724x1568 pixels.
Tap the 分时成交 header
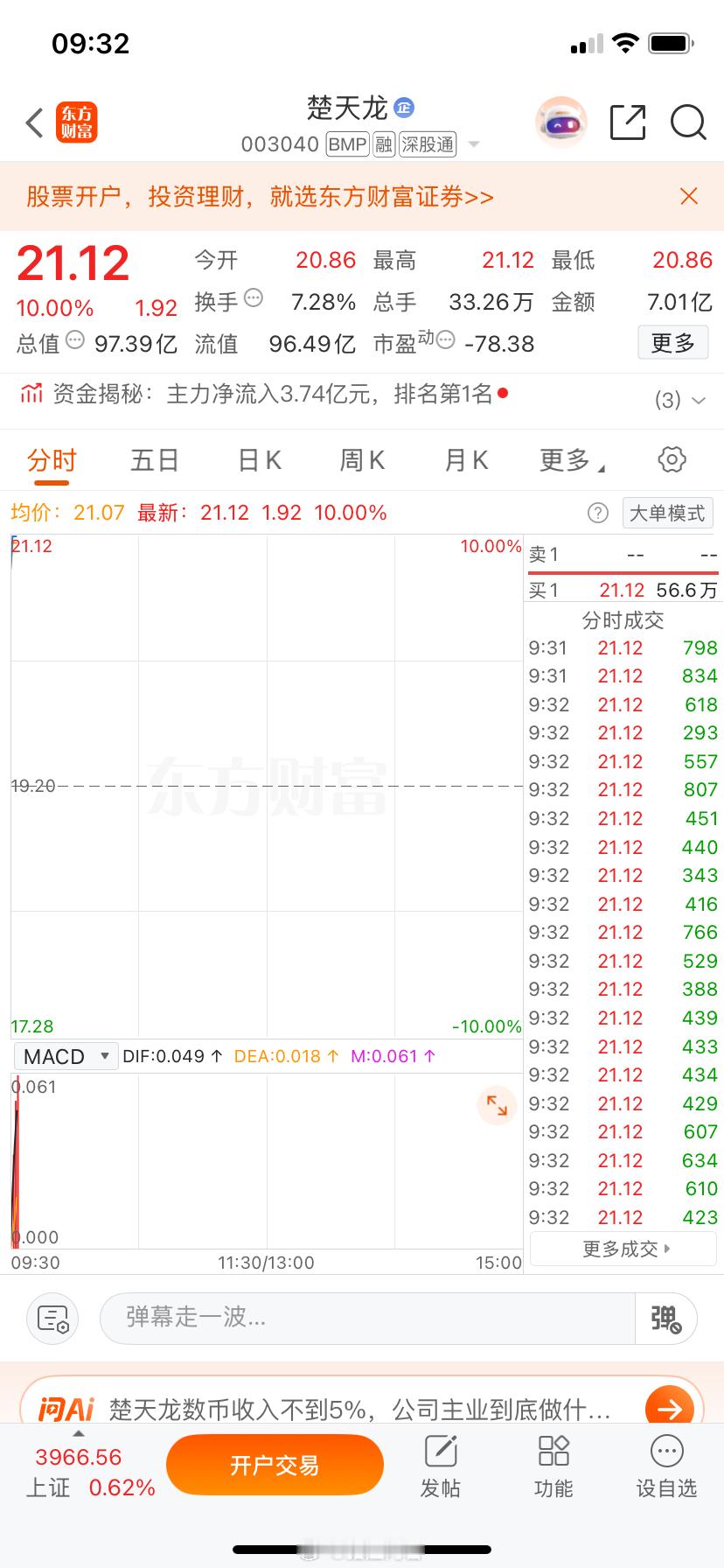click(x=623, y=619)
